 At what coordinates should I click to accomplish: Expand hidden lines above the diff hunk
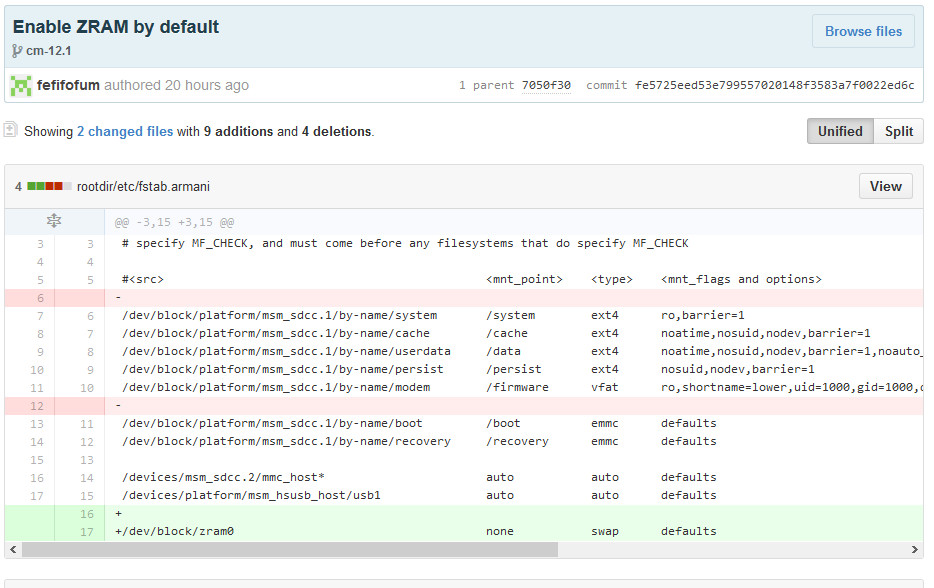click(54, 221)
